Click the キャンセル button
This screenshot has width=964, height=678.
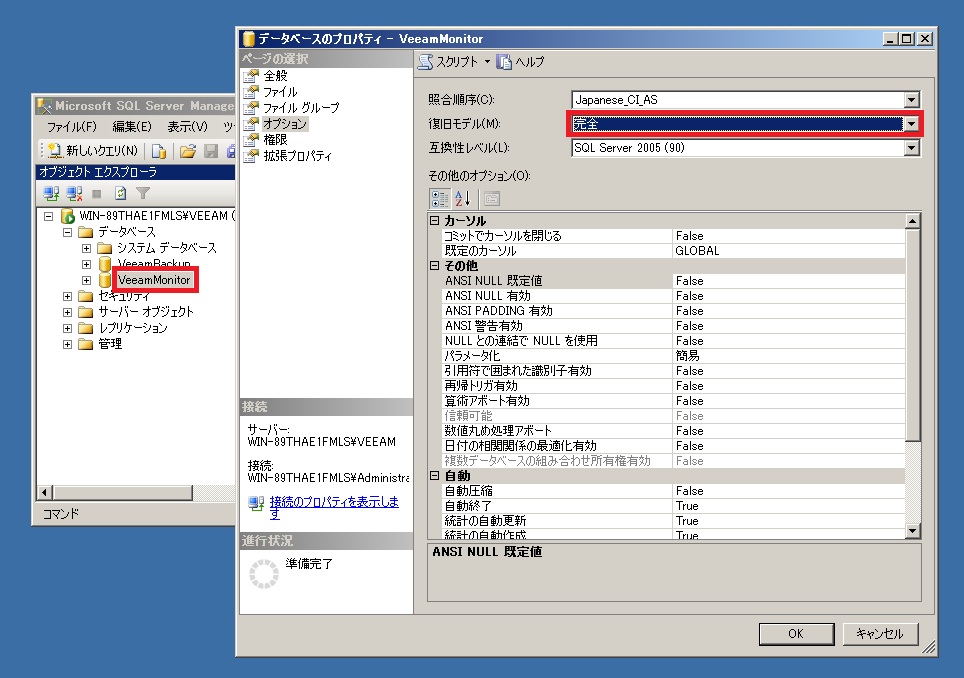click(880, 634)
